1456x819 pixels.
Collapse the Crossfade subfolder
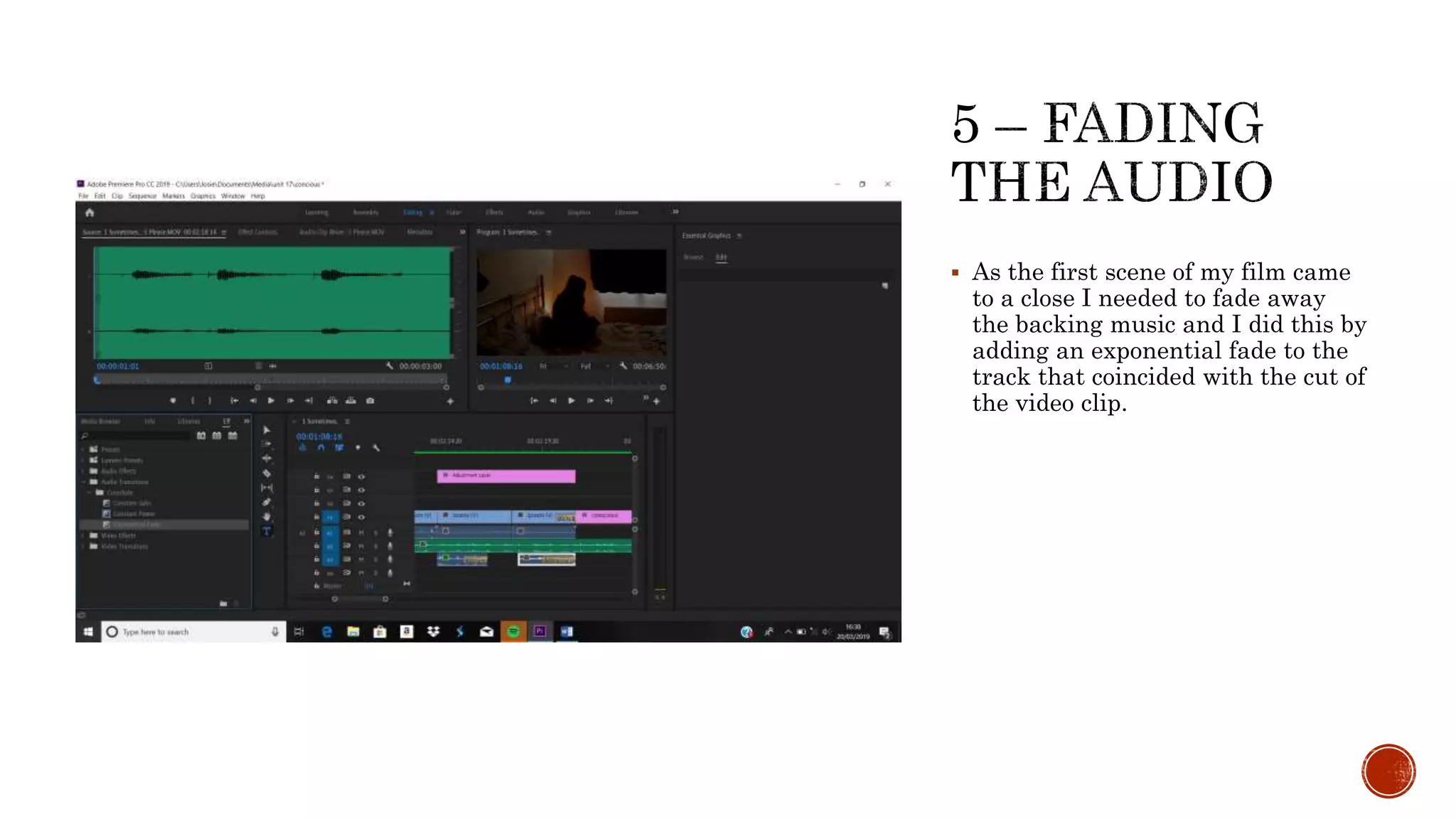coord(90,492)
